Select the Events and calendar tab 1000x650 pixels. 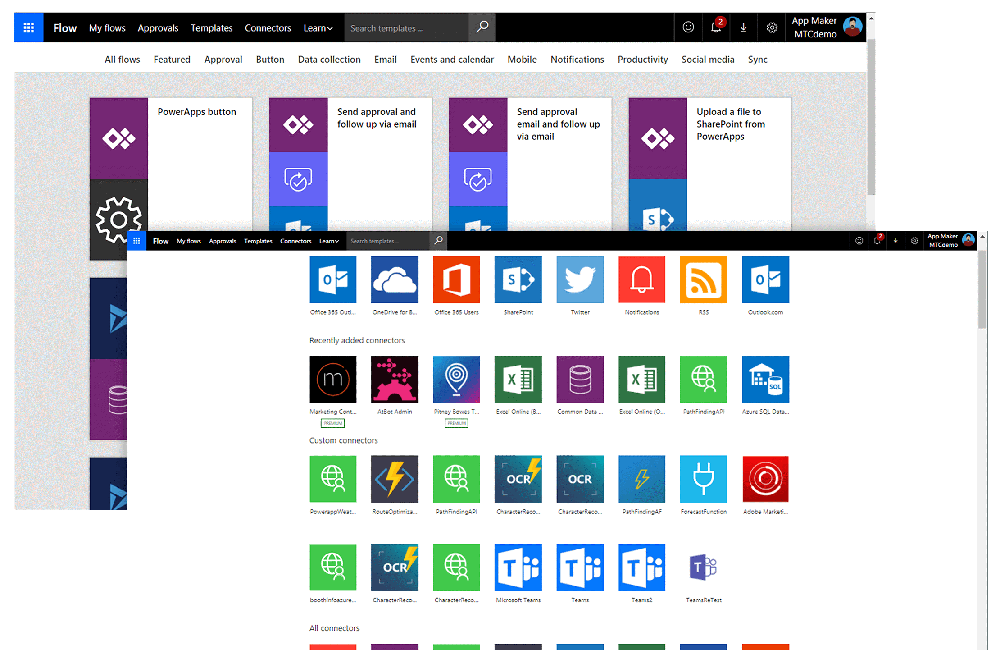click(452, 59)
